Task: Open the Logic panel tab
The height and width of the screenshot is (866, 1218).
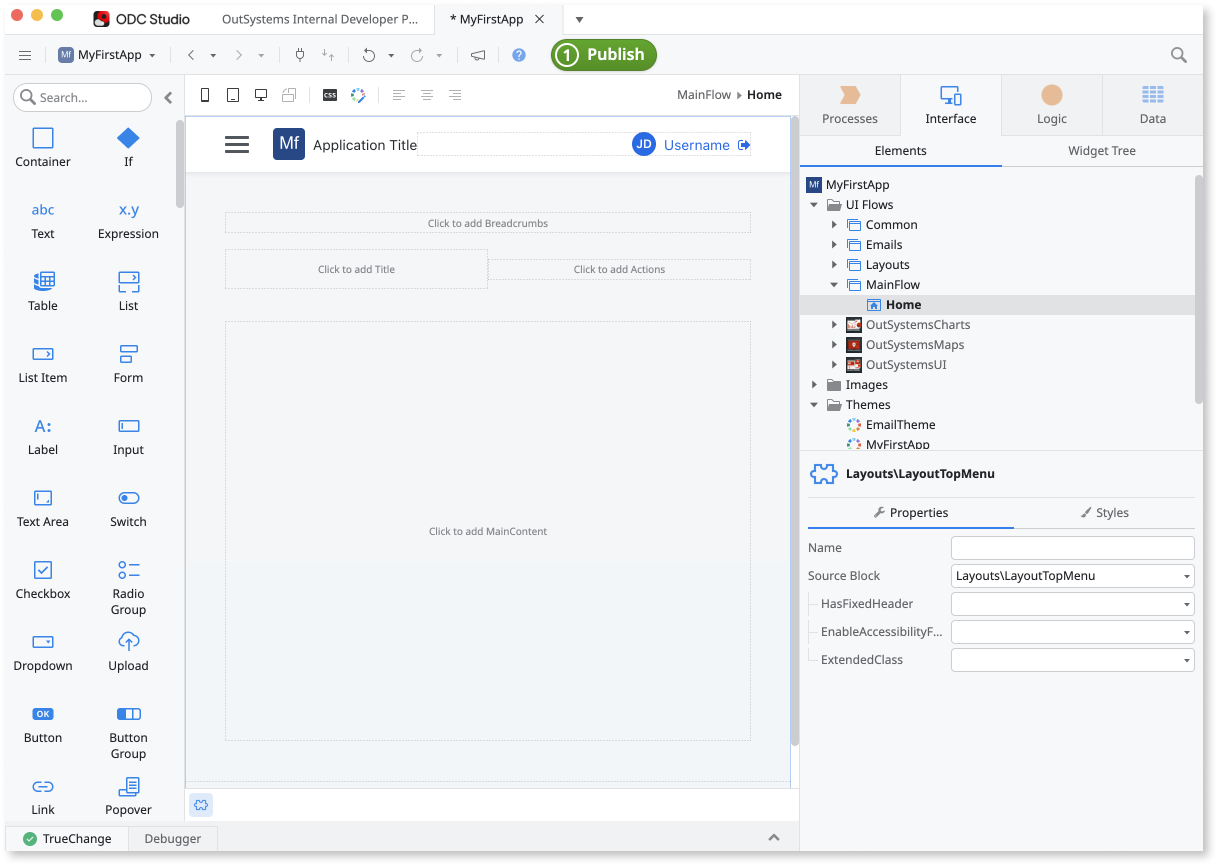Action: click(1051, 104)
